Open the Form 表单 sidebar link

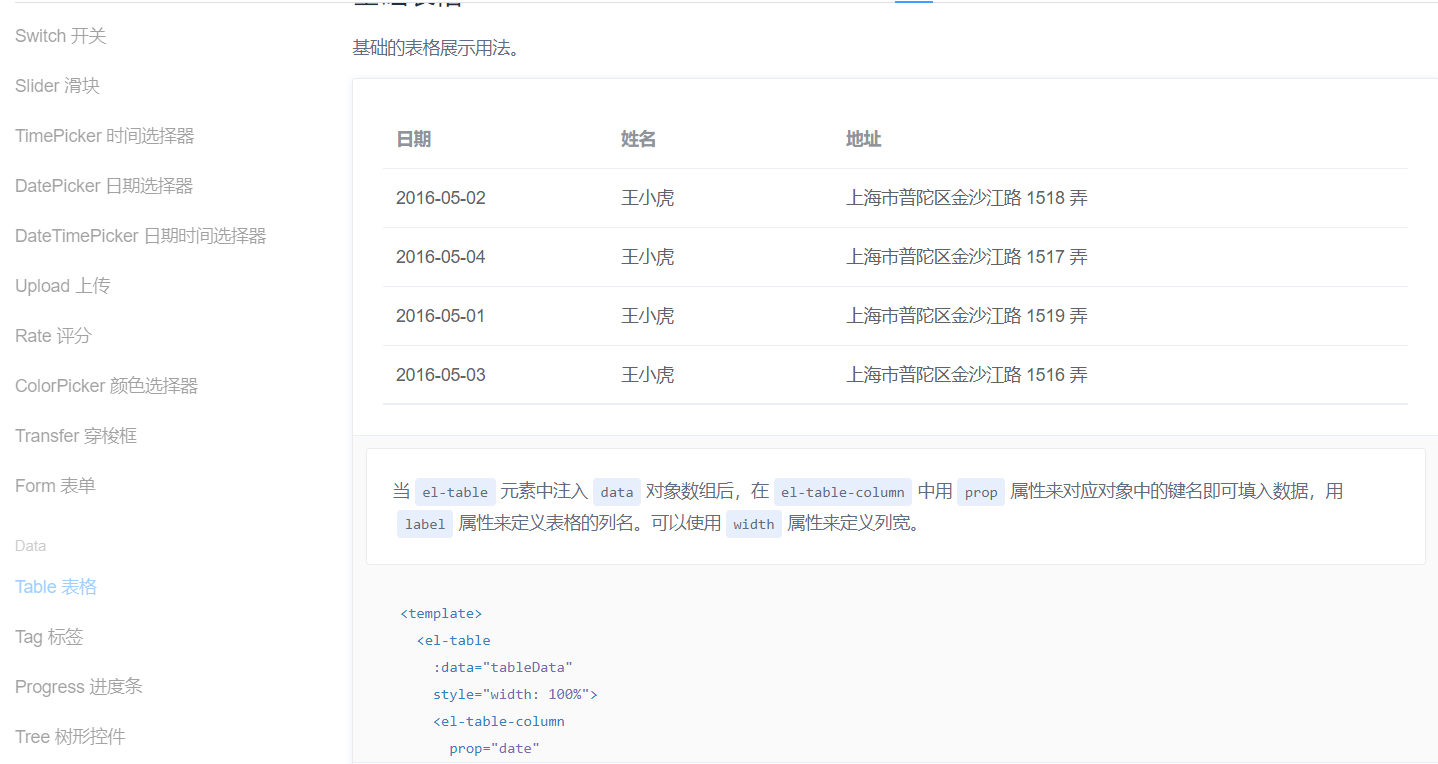click(55, 486)
